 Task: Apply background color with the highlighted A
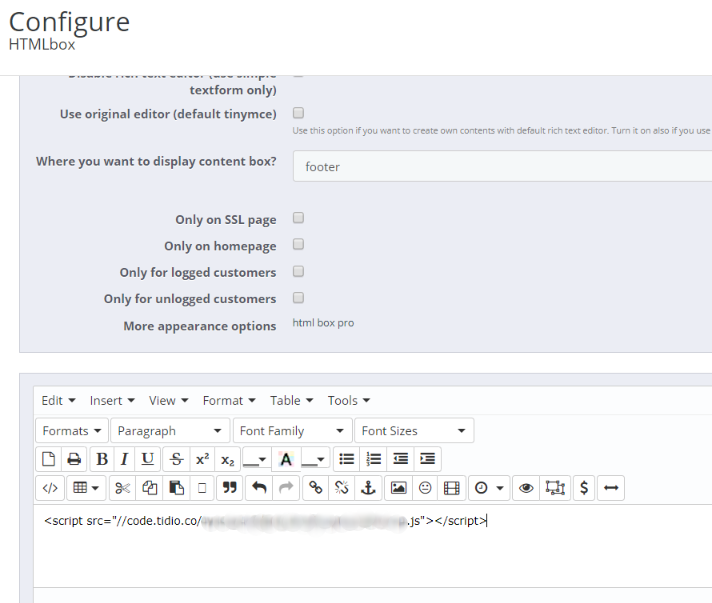(286, 459)
